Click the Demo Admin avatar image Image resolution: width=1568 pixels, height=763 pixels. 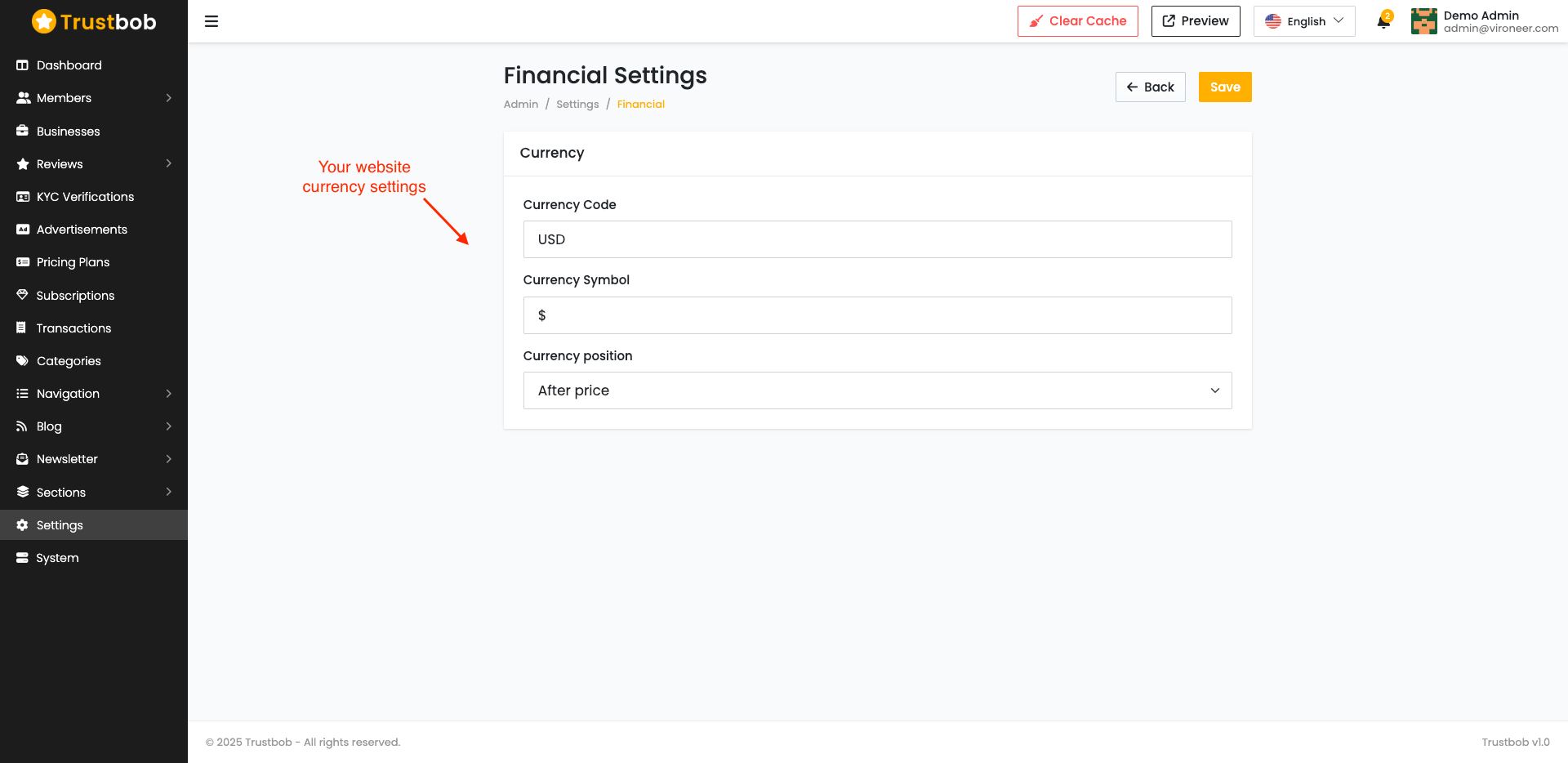click(1423, 21)
